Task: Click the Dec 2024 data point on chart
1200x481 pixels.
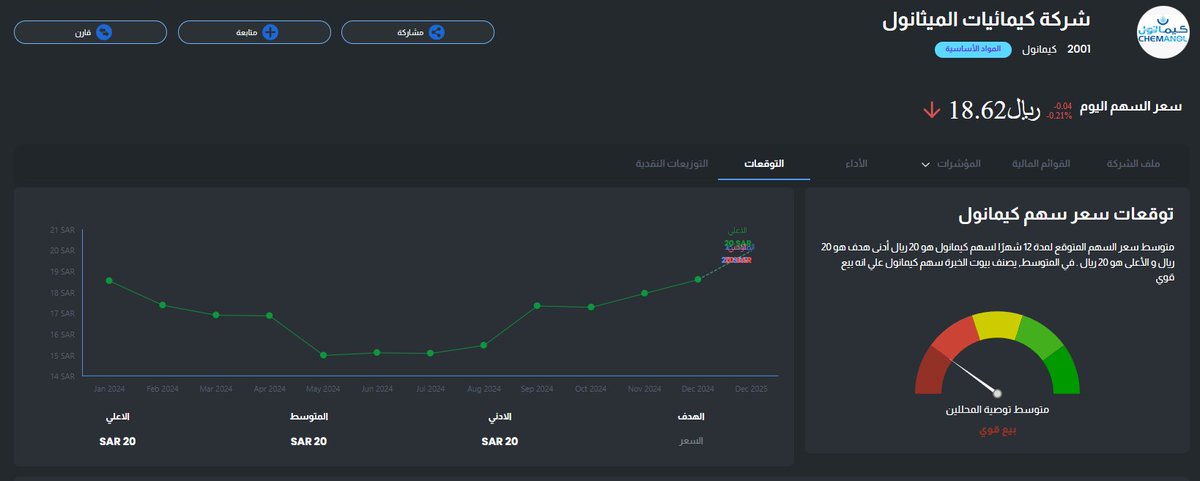Action: tap(698, 280)
